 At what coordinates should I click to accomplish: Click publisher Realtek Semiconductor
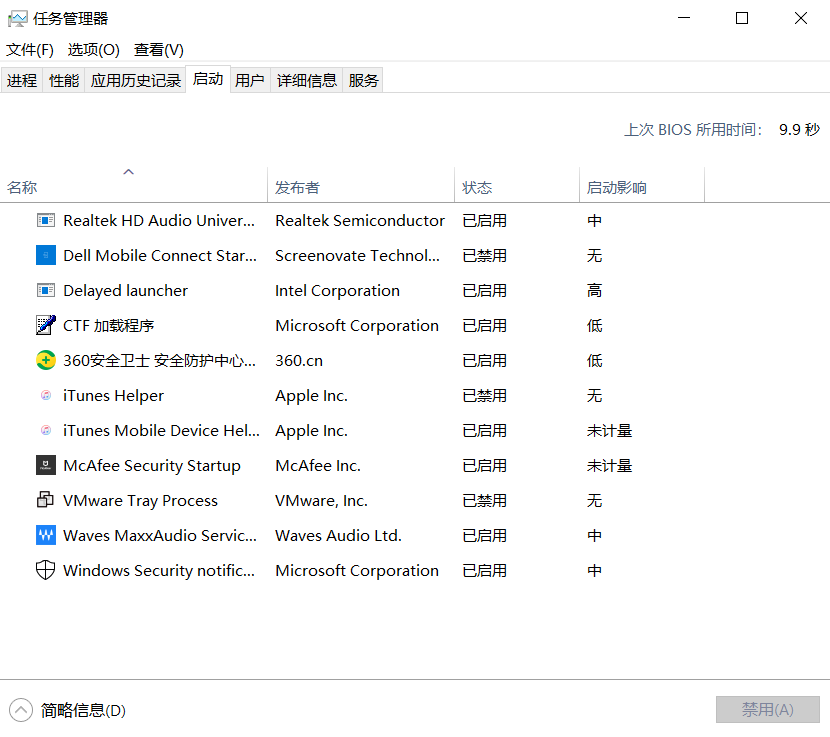(360, 220)
